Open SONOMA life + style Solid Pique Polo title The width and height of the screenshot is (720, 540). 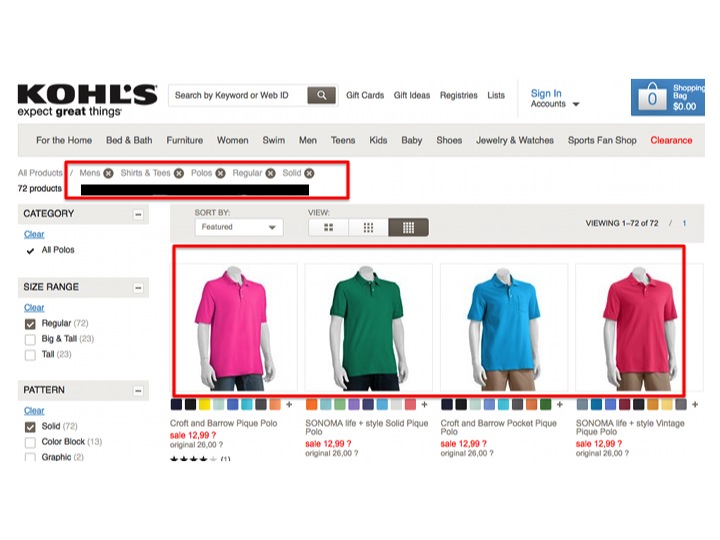366,427
